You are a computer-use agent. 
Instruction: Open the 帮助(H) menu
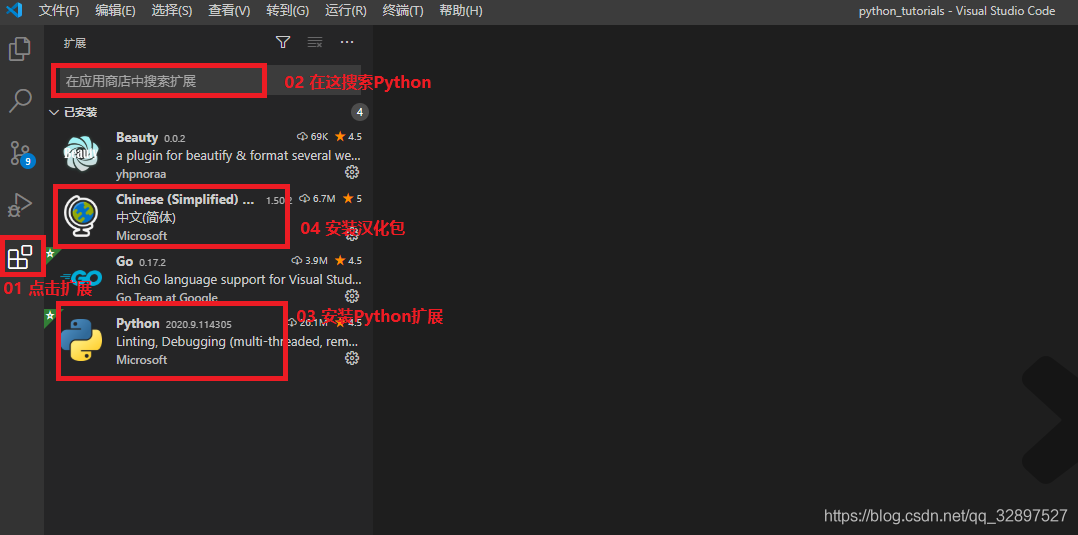tap(461, 11)
